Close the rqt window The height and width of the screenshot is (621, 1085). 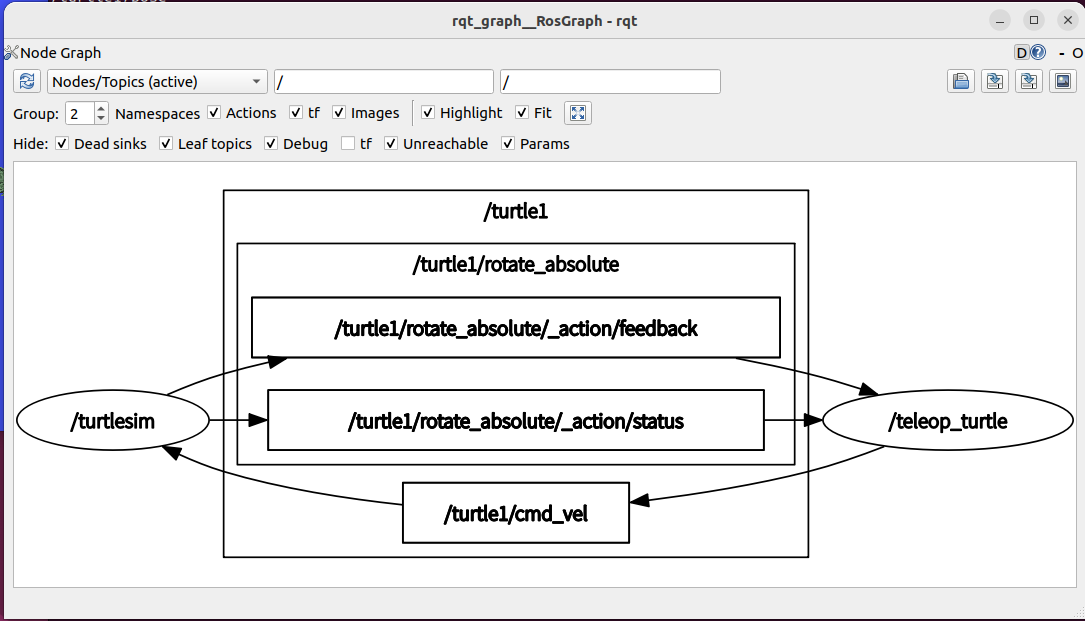[x=1068, y=20]
